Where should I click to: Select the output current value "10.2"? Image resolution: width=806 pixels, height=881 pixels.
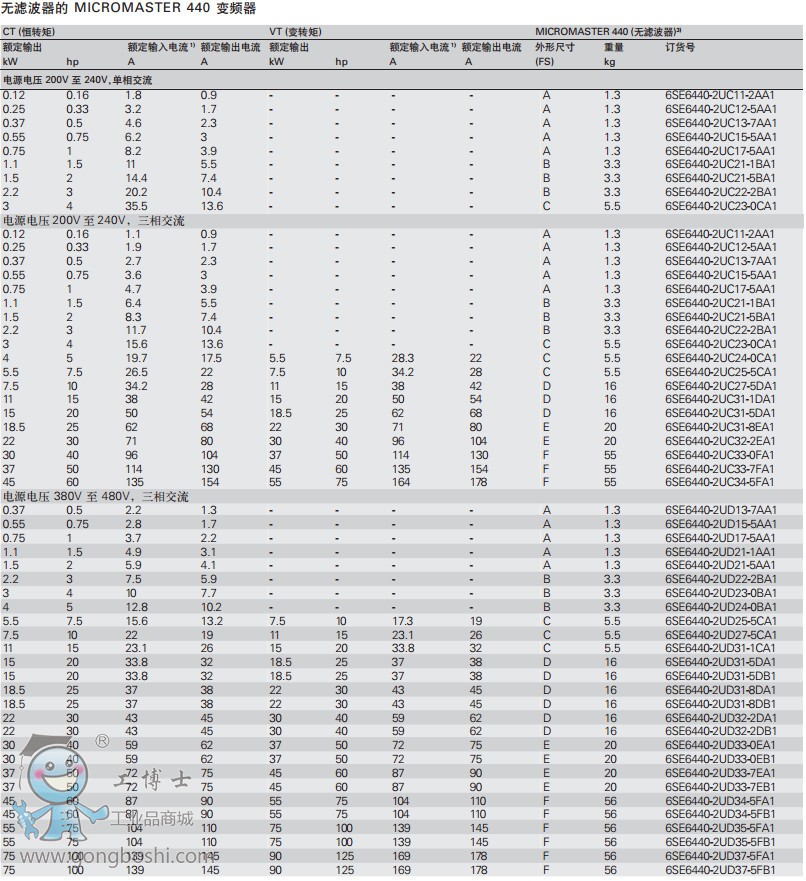tap(211, 607)
